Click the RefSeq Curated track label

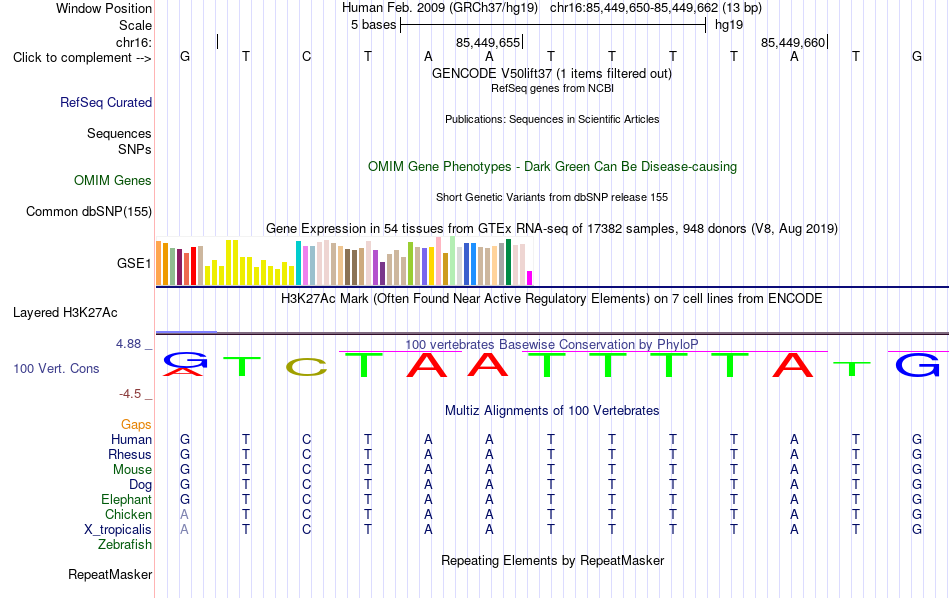[x=106, y=102]
